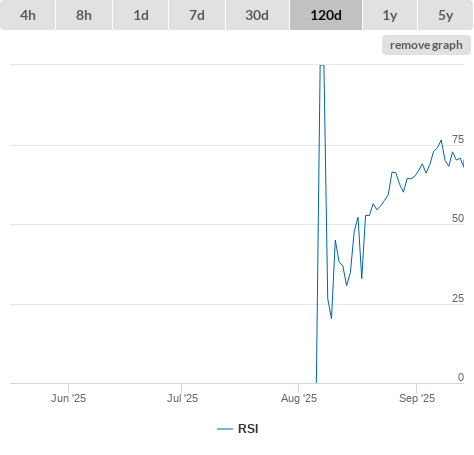Click the 50 y-axis value label
The image size is (474, 455).
(x=458, y=218)
